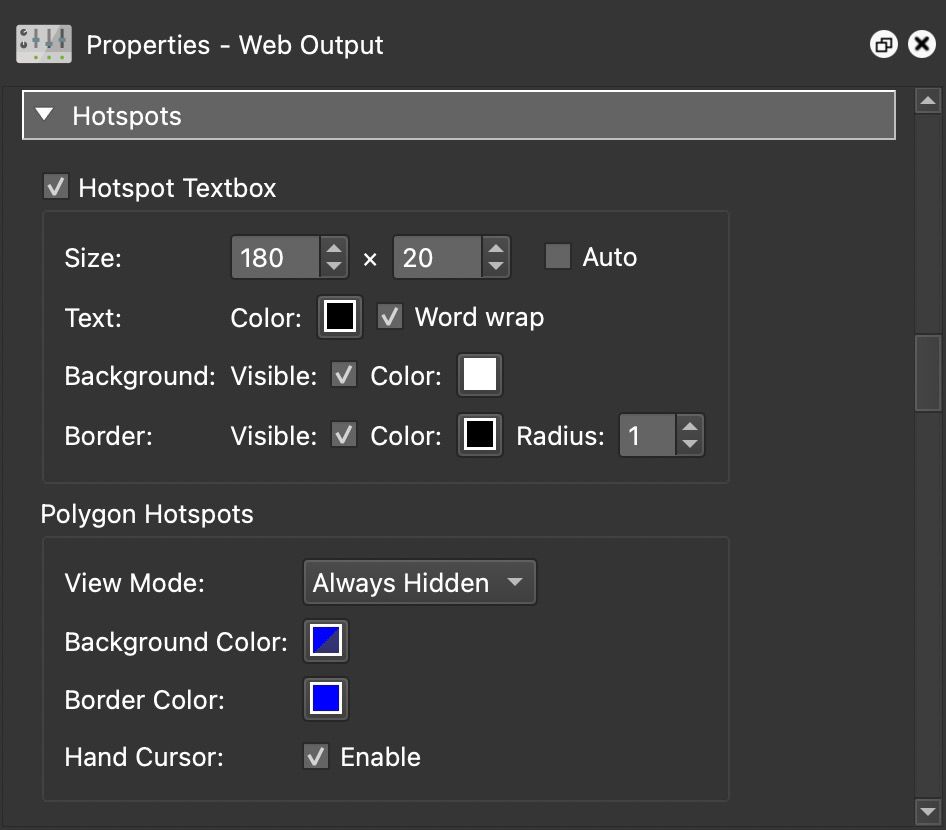Increase the textbox width using its up stepper
Image resolution: width=946 pixels, height=830 pixels.
pos(334,248)
